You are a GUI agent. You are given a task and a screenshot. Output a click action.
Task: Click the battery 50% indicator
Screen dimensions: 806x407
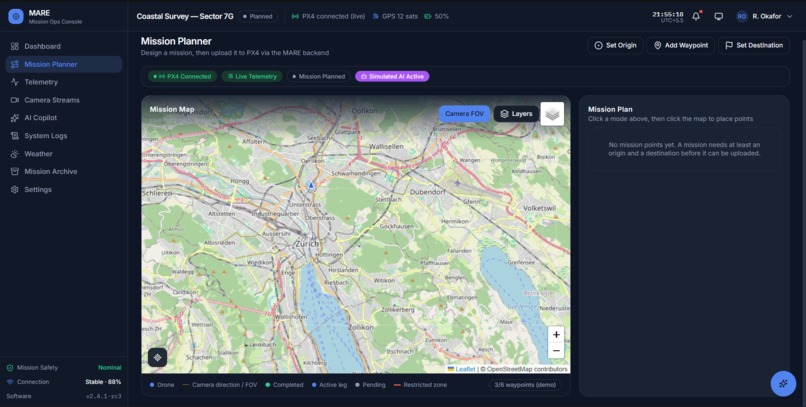tap(436, 16)
